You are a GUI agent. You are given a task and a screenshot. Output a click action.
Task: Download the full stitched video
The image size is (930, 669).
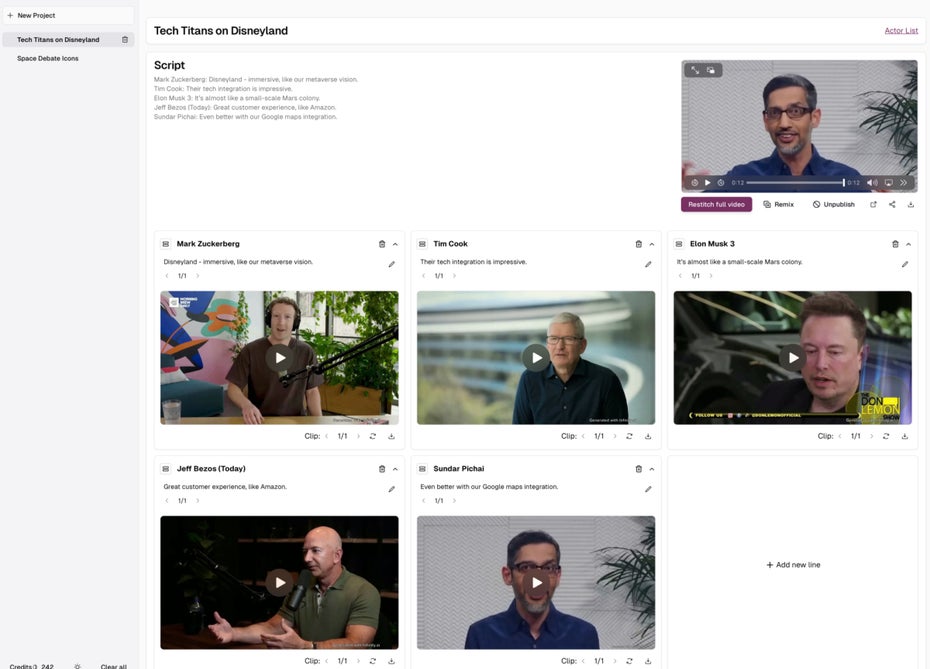click(x=910, y=204)
